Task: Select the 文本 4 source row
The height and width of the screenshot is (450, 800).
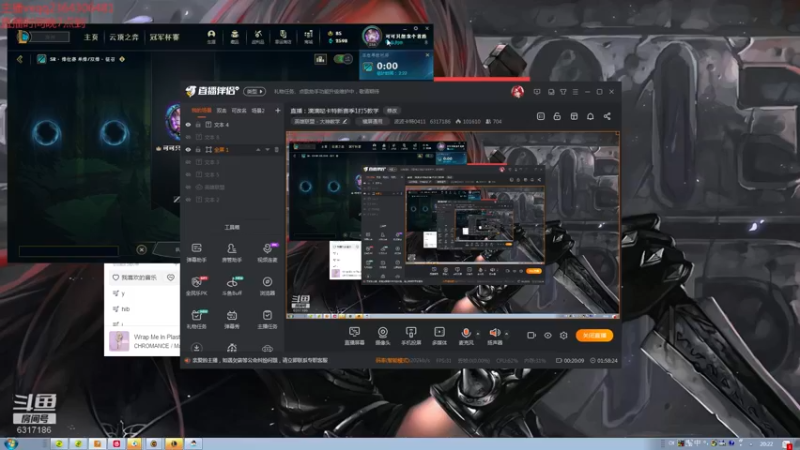Action: (232, 124)
